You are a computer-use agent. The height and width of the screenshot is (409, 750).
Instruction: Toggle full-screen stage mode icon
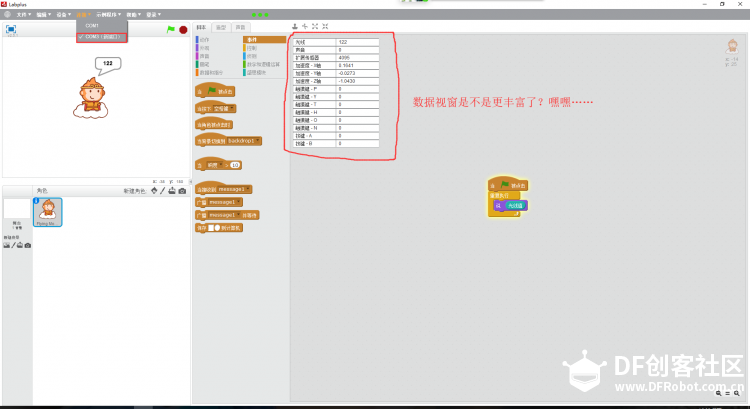[11, 29]
